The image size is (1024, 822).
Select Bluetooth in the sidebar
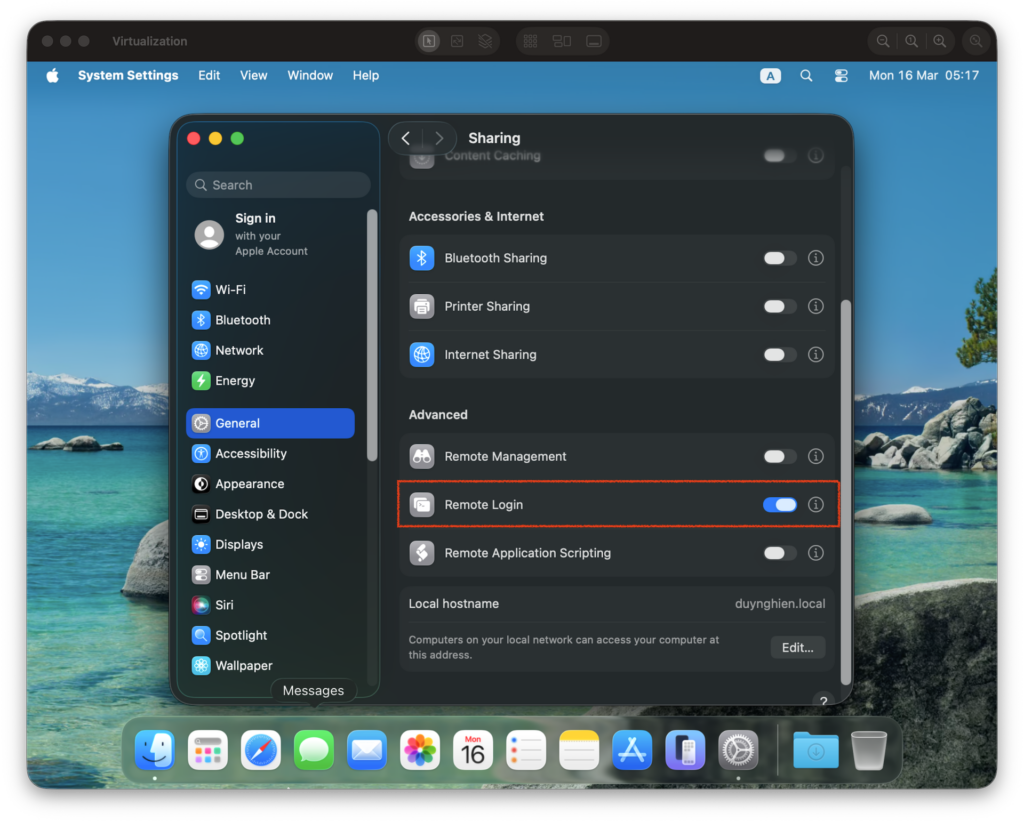(242, 320)
